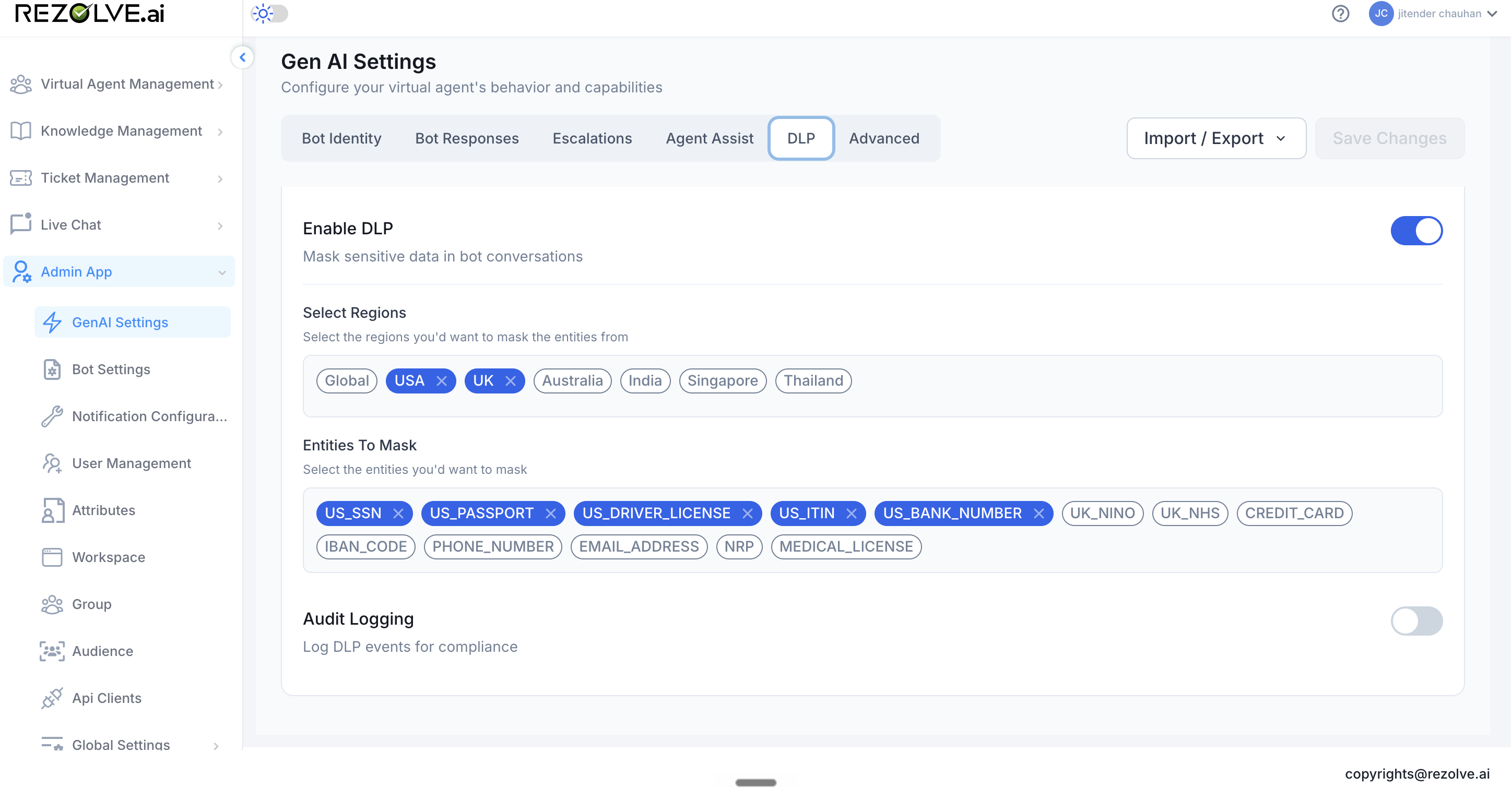Viewport: 1512px width, 788px height.
Task: Click the Attributes contact icon
Action: 52,510
